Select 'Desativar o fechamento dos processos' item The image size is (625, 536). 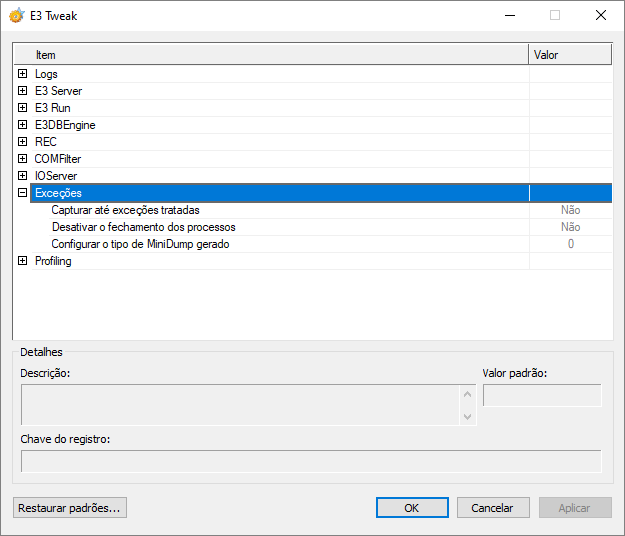[x=142, y=227]
